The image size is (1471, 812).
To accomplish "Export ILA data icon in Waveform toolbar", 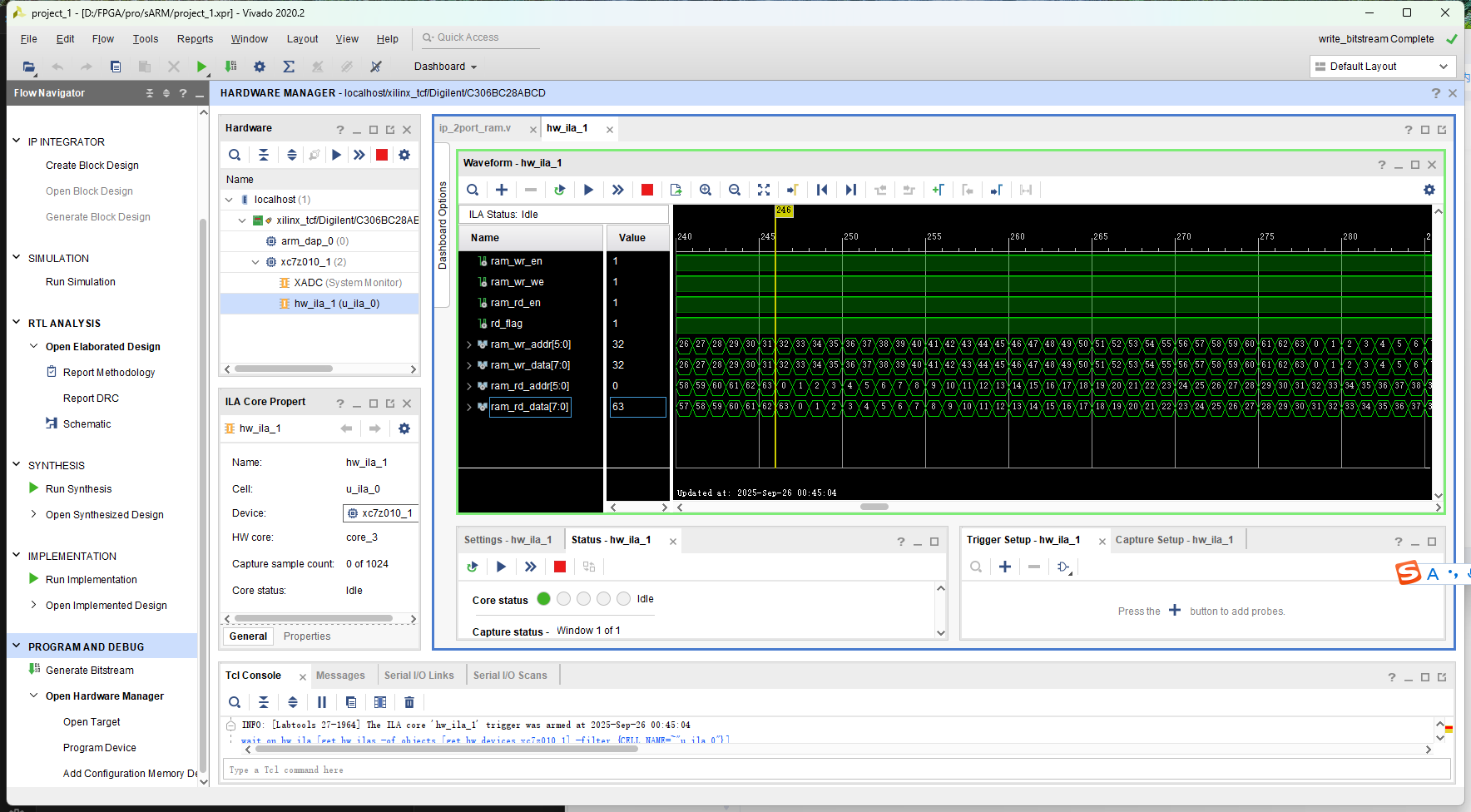I will [x=676, y=190].
